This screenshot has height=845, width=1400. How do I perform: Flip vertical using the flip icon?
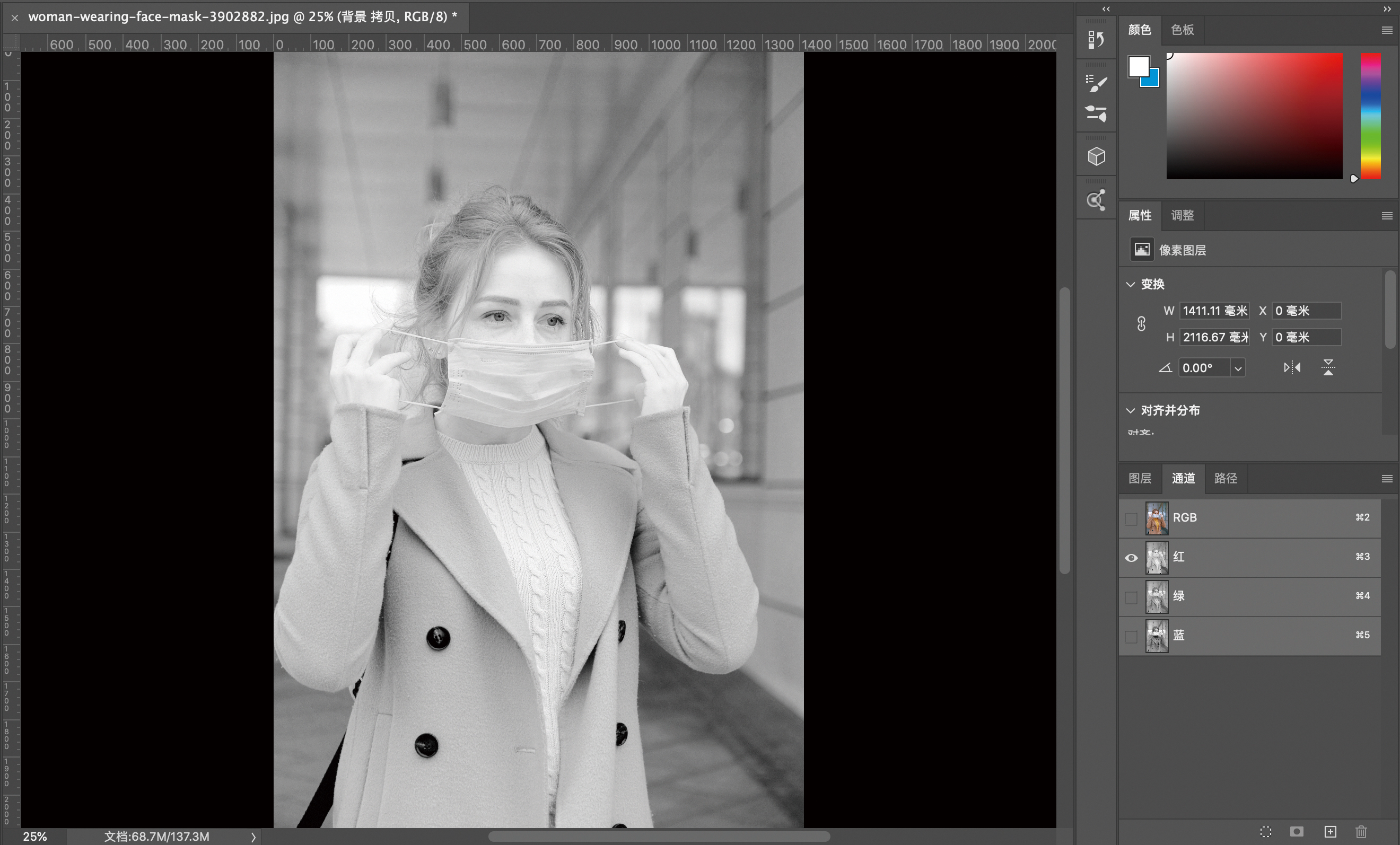tap(1328, 367)
